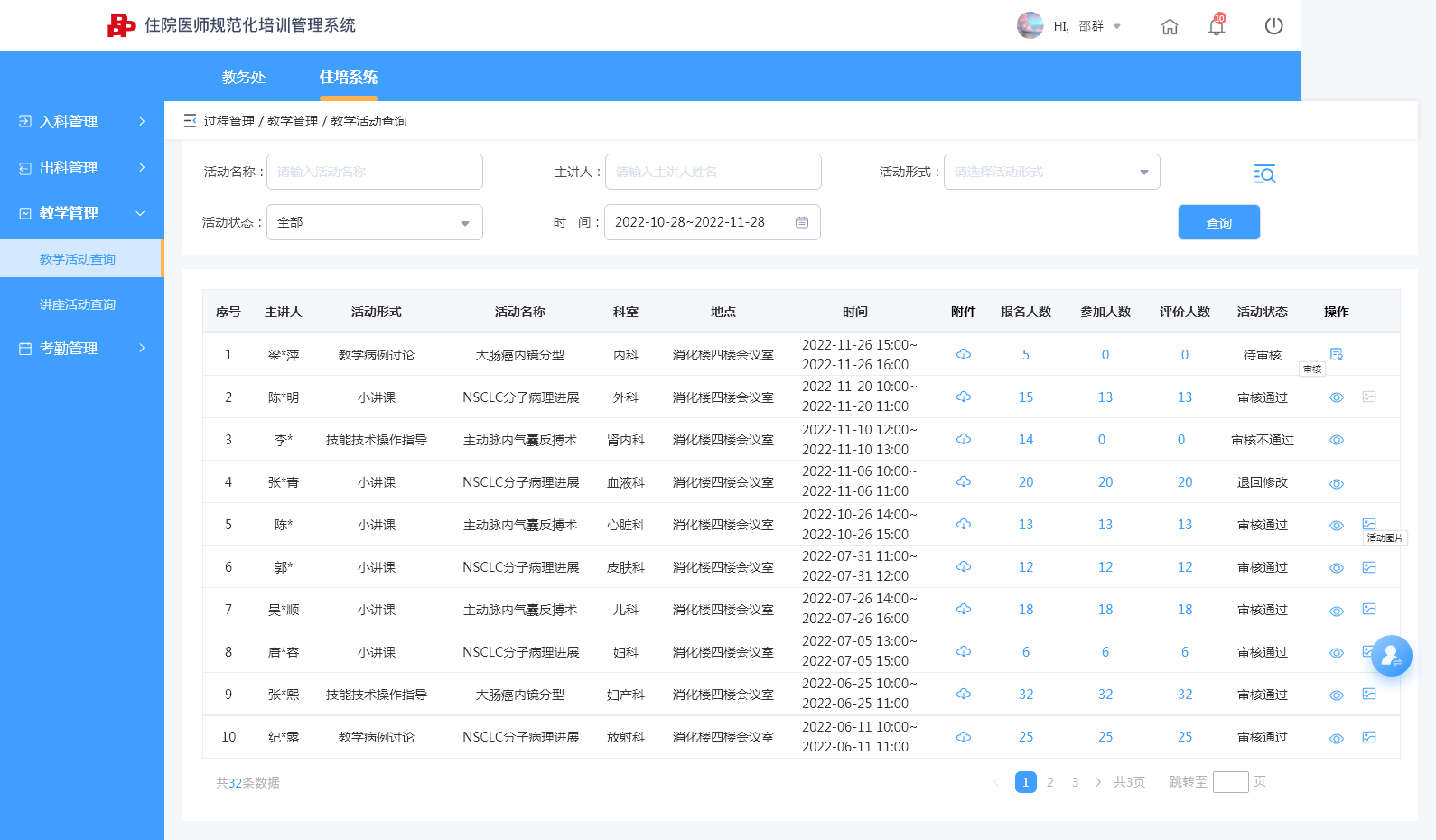Expand the 入科管理 sidebar menu
The image size is (1436, 840).
tap(82, 121)
